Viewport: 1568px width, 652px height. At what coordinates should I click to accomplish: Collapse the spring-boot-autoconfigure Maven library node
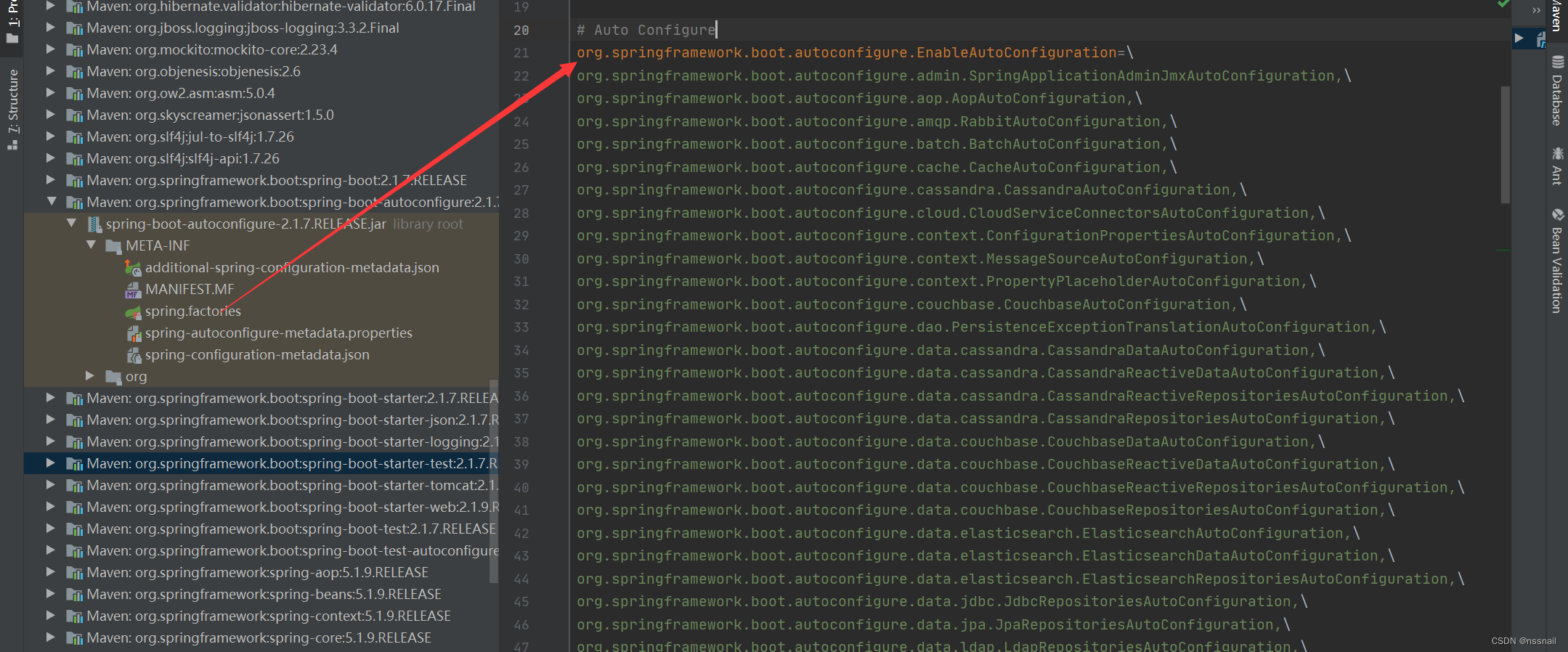(x=51, y=201)
